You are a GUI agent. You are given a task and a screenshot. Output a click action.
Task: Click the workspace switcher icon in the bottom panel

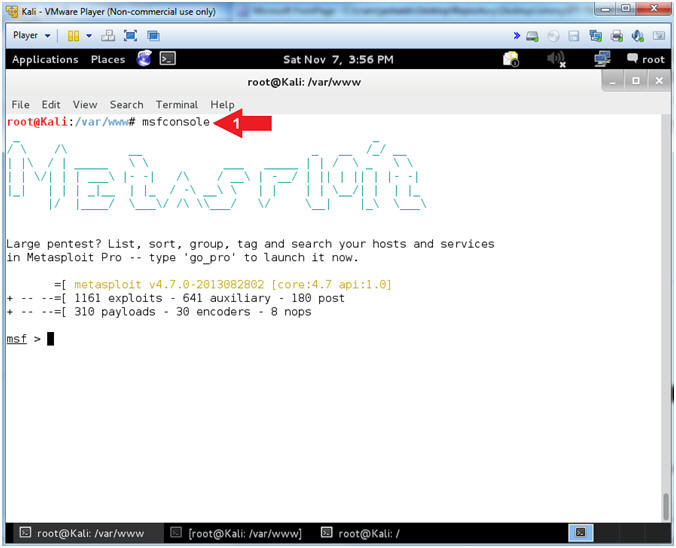click(580, 533)
